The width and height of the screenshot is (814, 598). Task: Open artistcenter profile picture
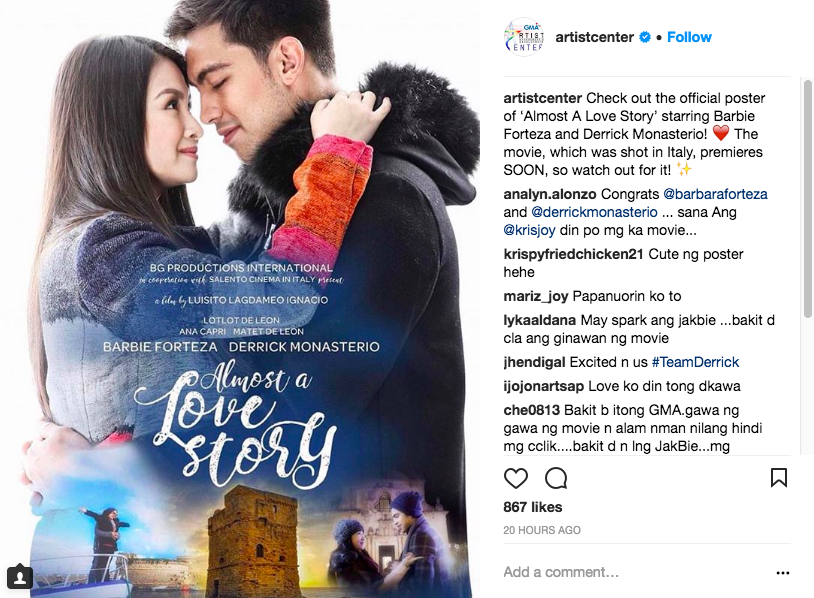pyautogui.click(x=524, y=37)
